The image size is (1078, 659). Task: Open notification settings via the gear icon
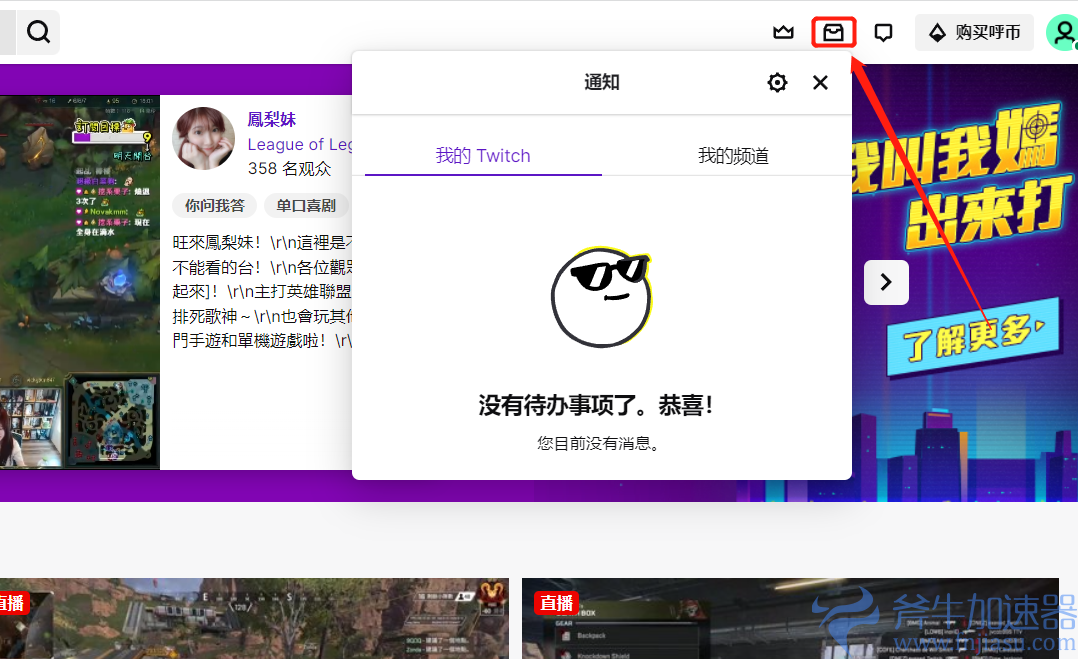[x=777, y=82]
